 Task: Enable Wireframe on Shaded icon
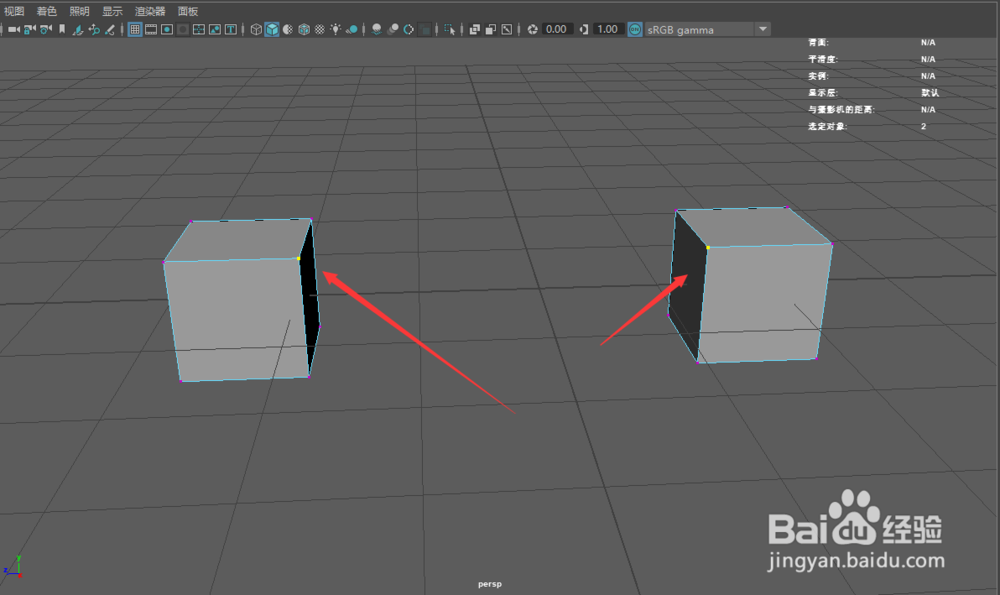(x=304, y=29)
